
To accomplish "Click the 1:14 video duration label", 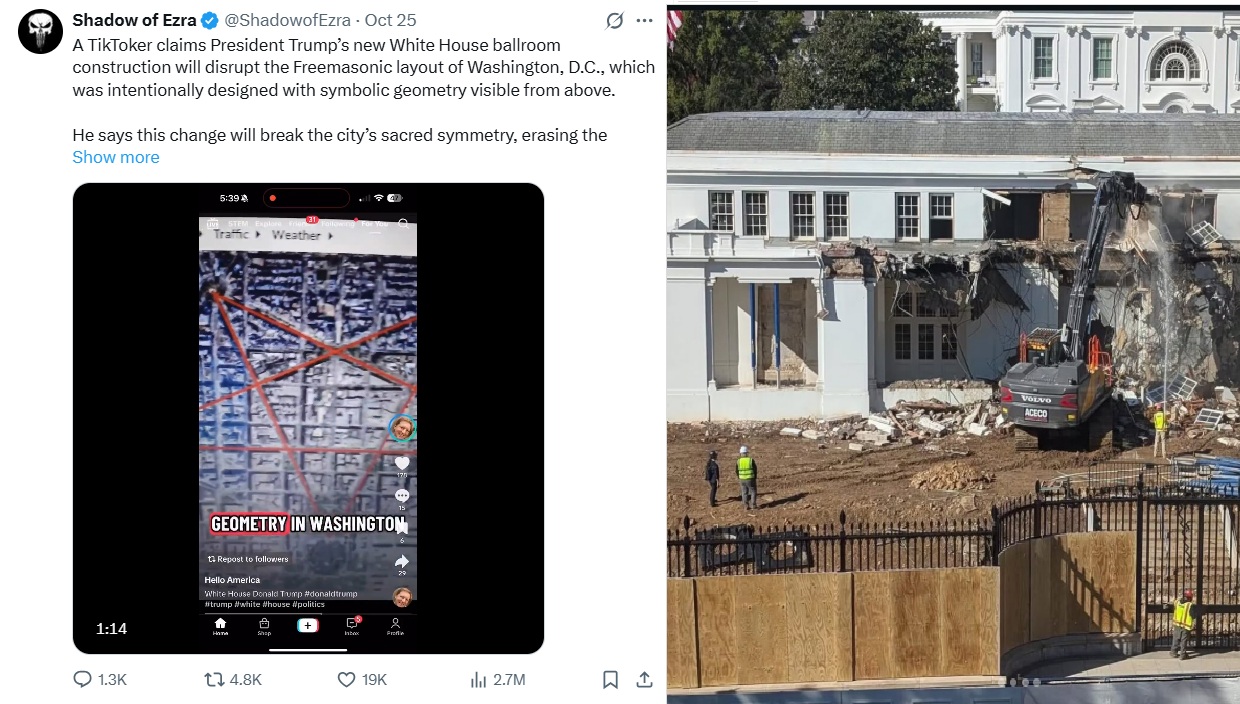I will [112, 628].
